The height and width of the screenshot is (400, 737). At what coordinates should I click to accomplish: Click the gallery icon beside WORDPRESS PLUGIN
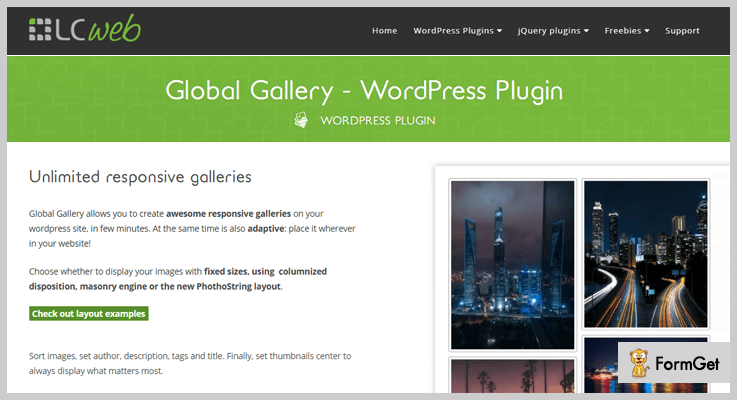click(x=301, y=120)
